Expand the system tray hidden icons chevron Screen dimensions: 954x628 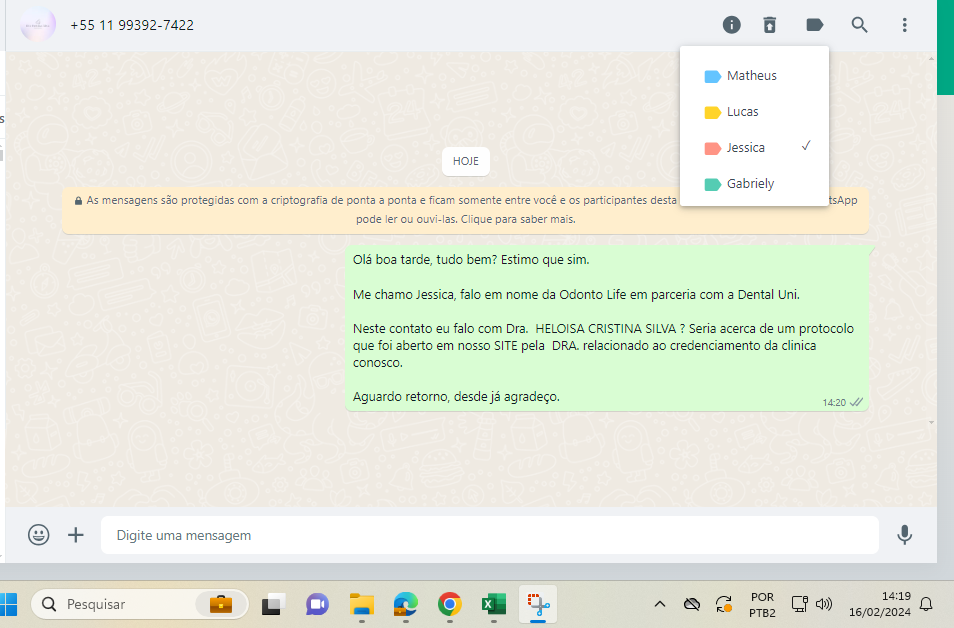660,604
